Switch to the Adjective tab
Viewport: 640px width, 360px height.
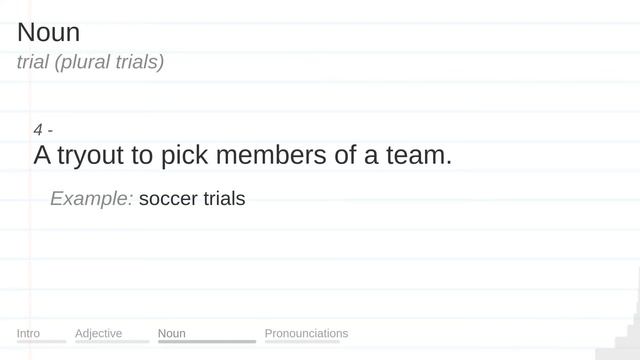[98, 333]
